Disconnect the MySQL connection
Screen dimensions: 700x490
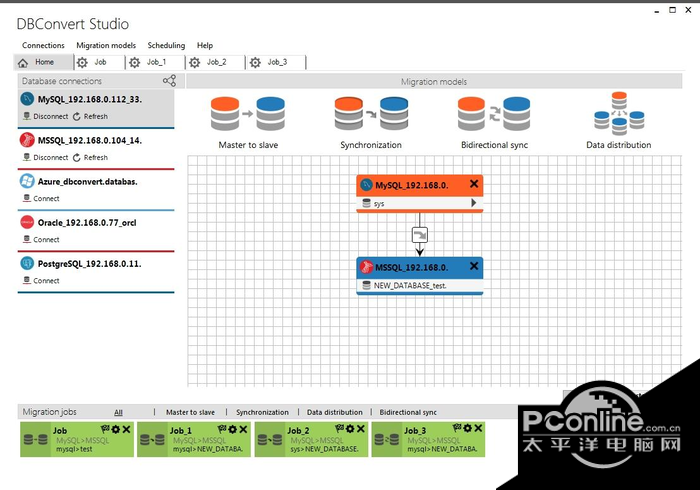[x=46, y=116]
